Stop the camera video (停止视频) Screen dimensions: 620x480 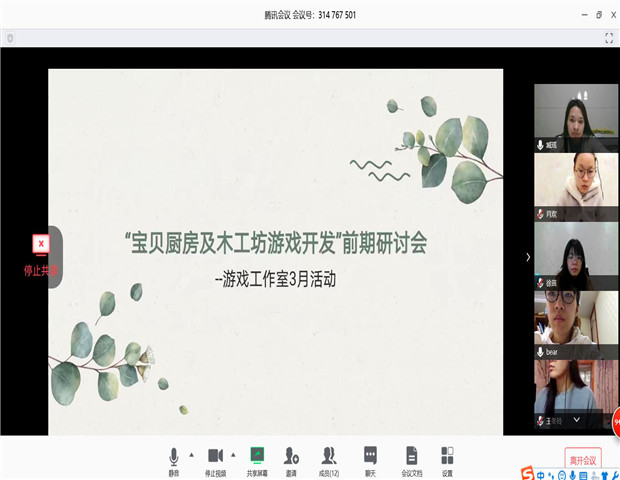click(x=214, y=458)
